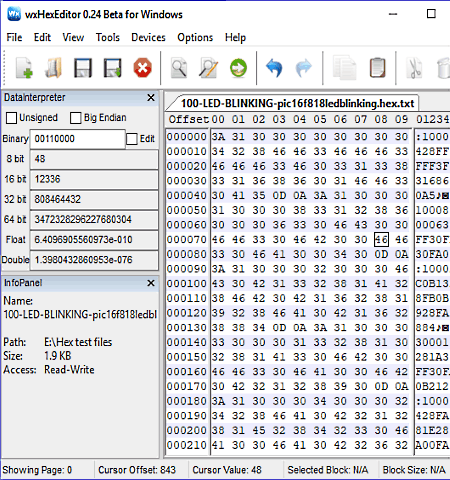Check the Edit checkbox beside Binary
The width and height of the screenshot is (450, 480).
(132, 139)
